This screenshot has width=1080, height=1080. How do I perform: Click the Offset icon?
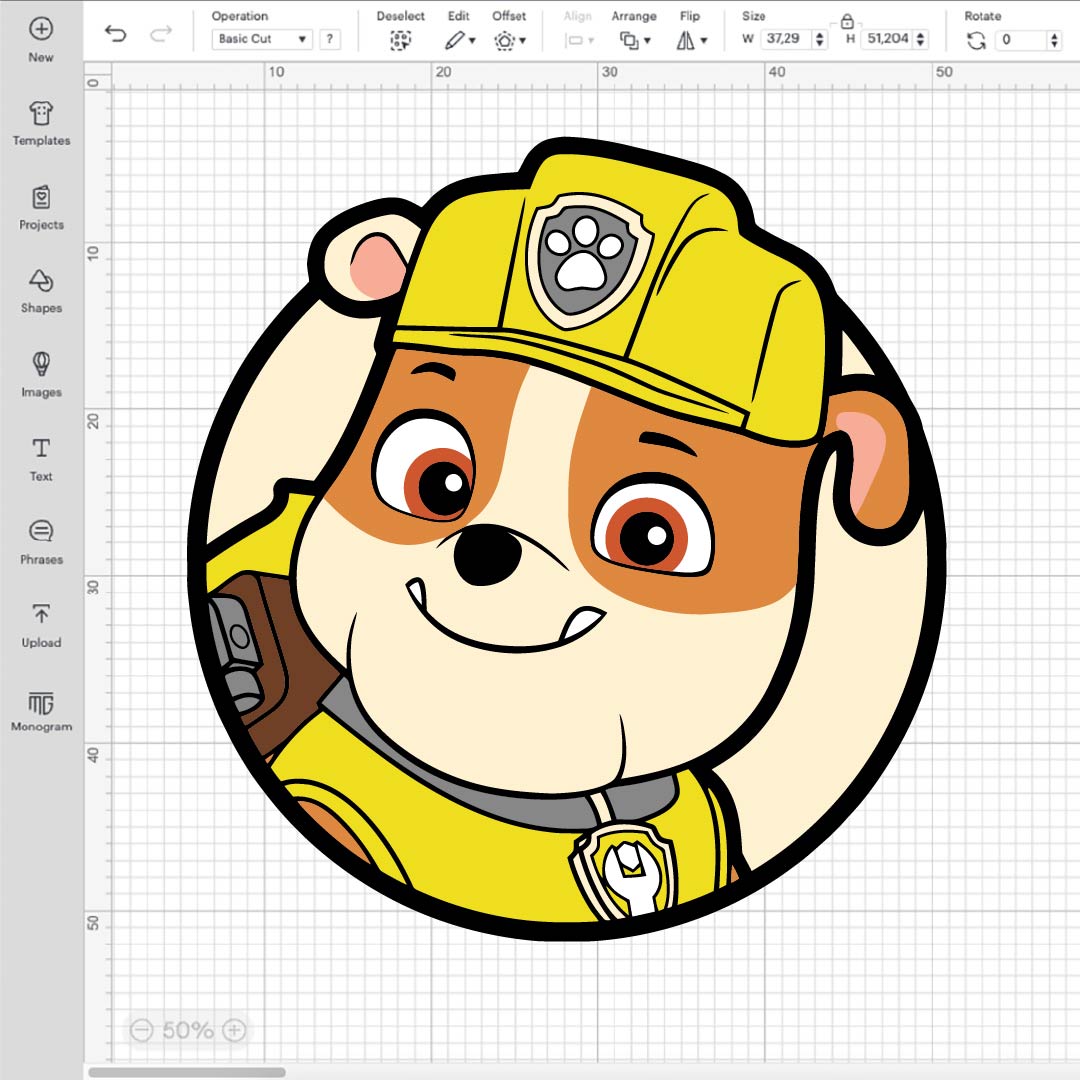pos(504,41)
